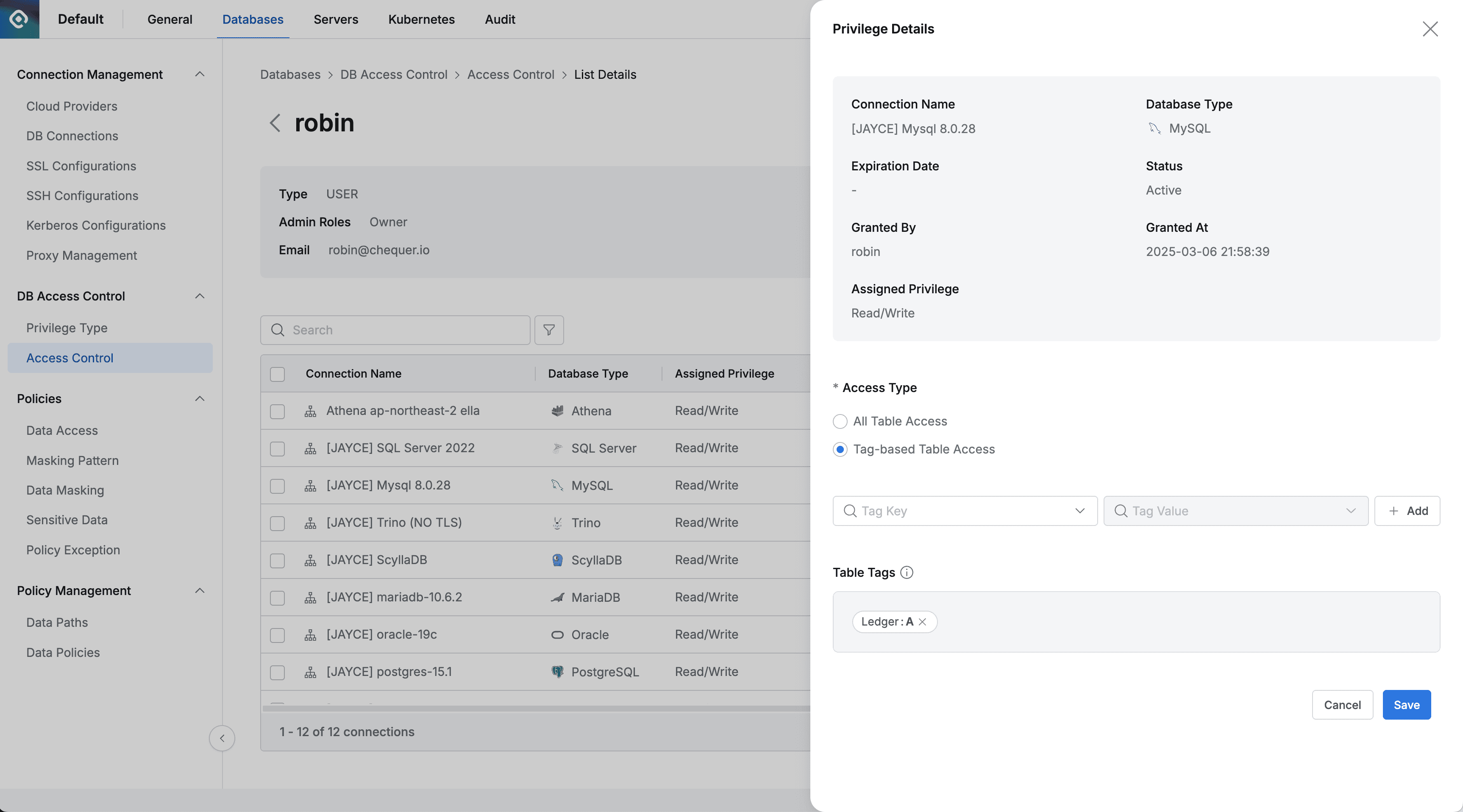1463x812 pixels.
Task: Click the Save button
Action: pos(1406,705)
